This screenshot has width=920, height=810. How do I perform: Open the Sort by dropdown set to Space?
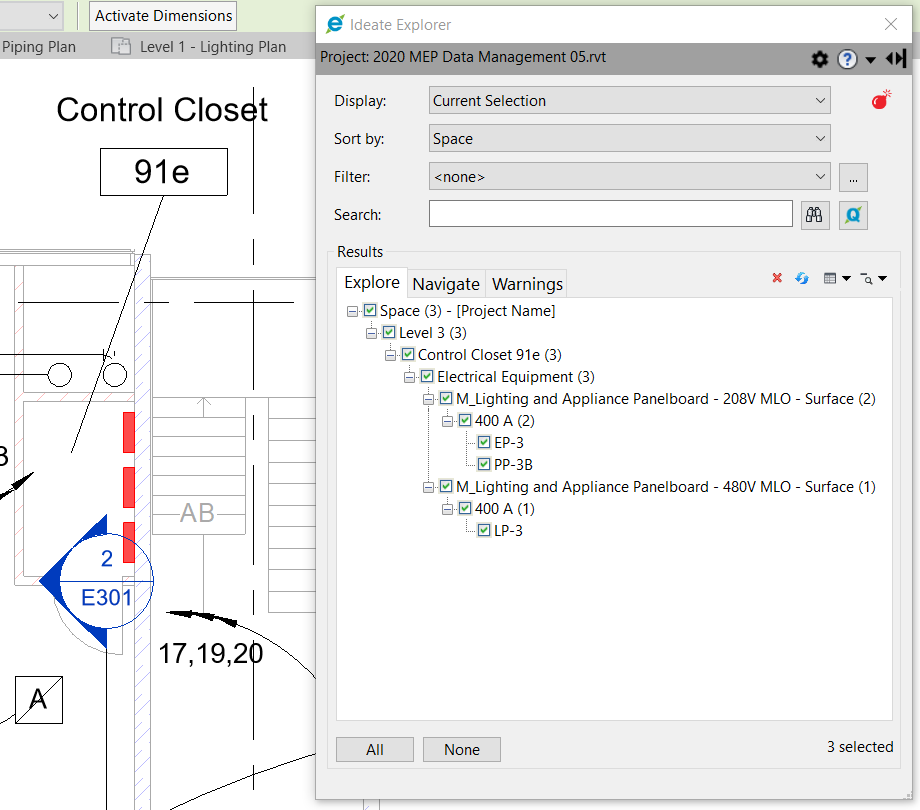coord(629,139)
